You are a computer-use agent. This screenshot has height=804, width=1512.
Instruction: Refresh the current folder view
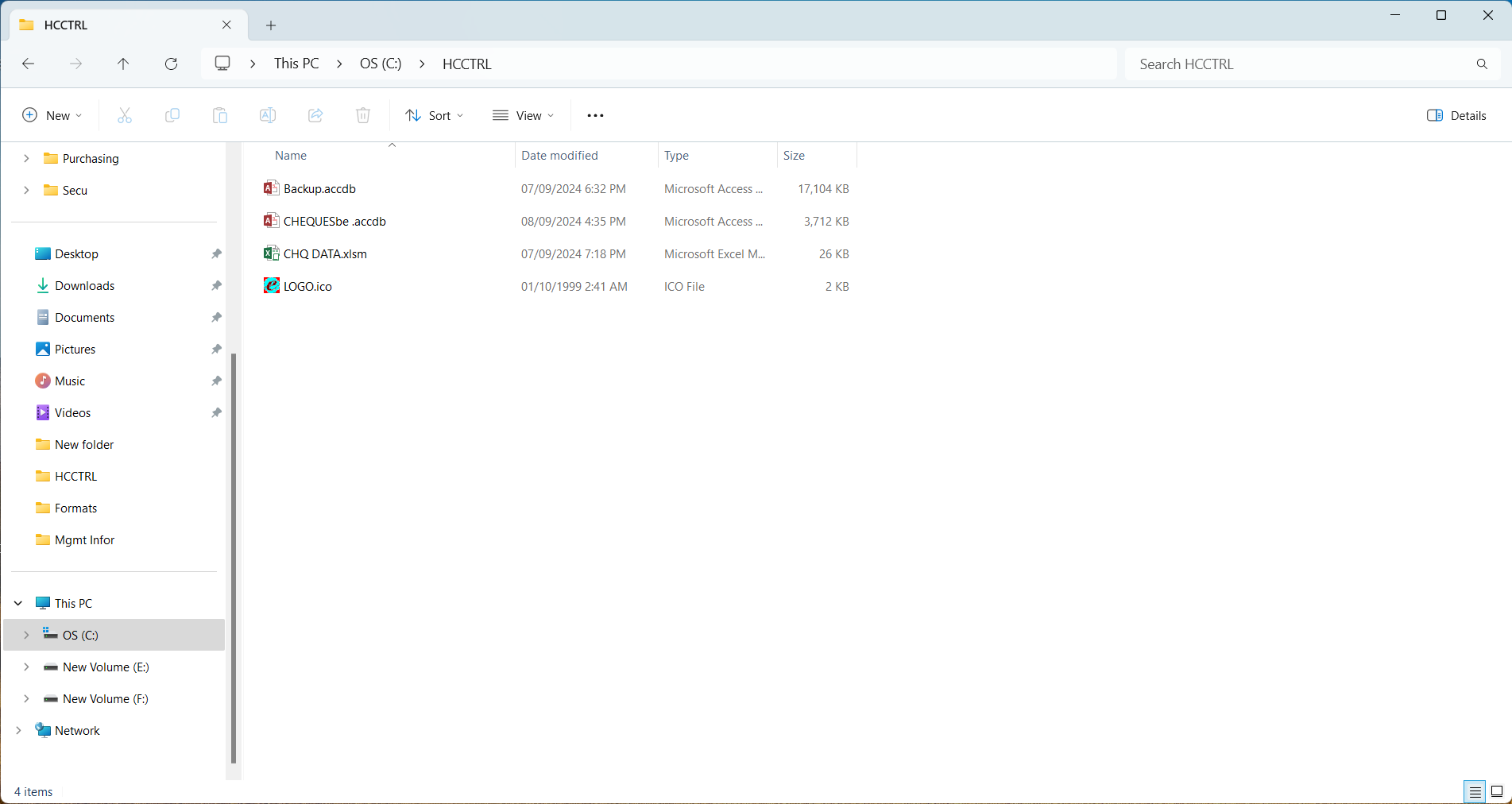point(171,64)
